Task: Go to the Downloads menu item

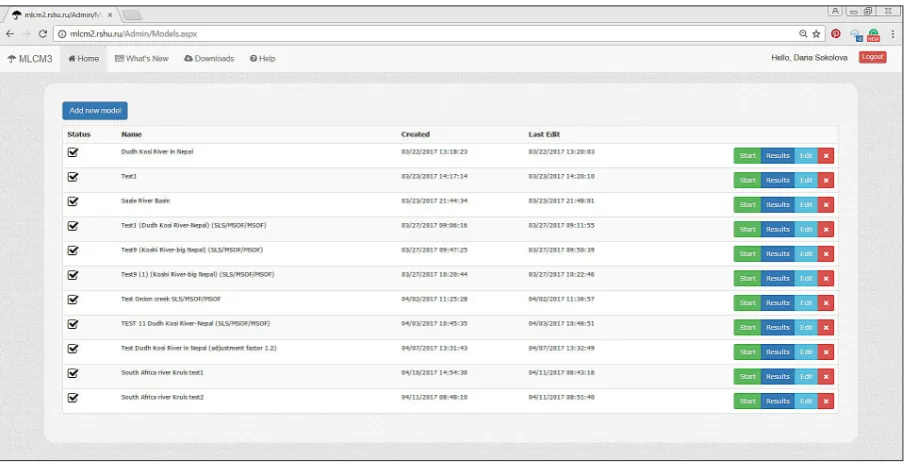Action: point(209,58)
